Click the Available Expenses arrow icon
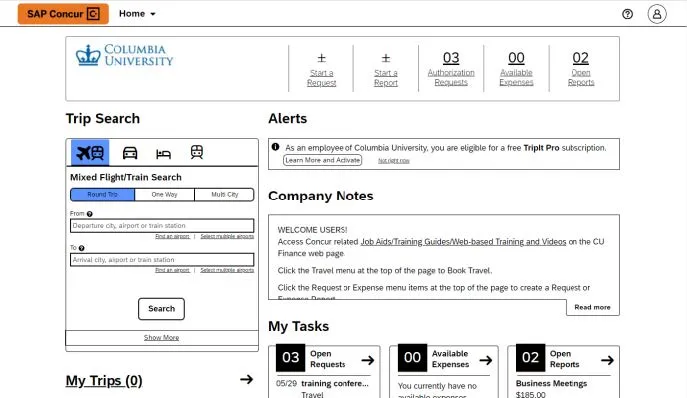Viewport: 687px width, 398px height. (485, 360)
